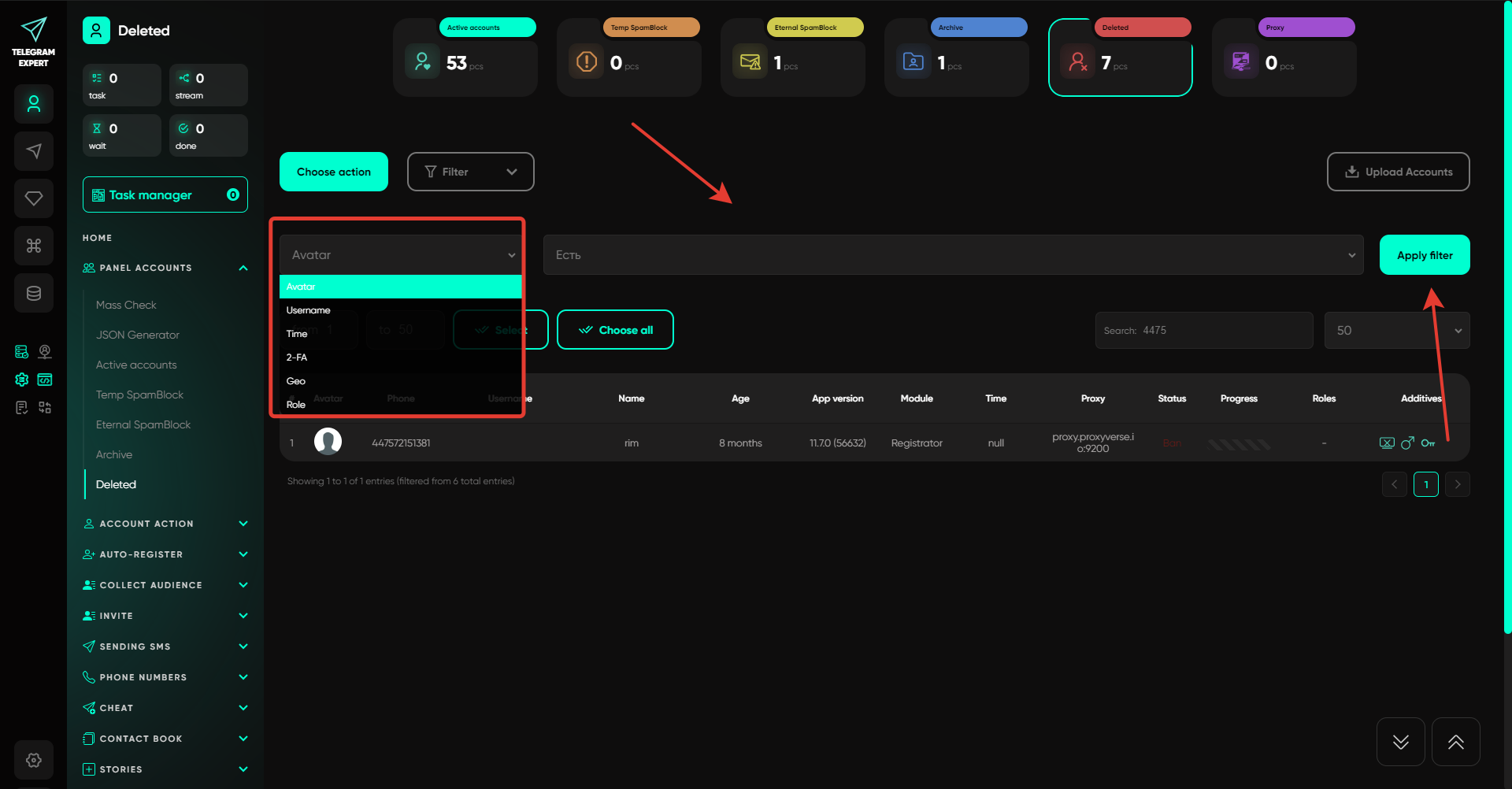Open settings gear at bottom left
The height and width of the screenshot is (789, 1512).
34,760
